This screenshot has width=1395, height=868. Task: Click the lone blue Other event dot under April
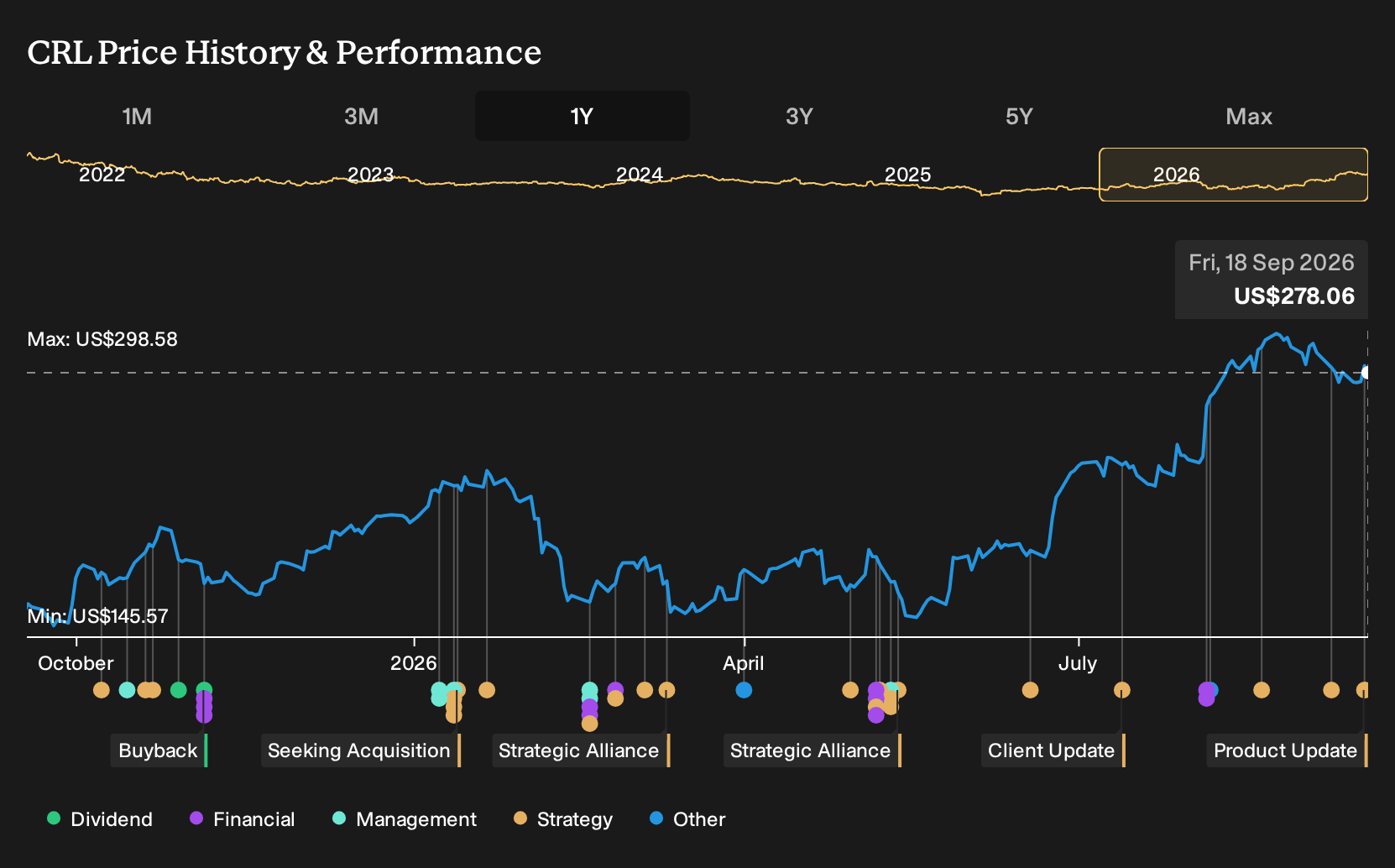744,690
